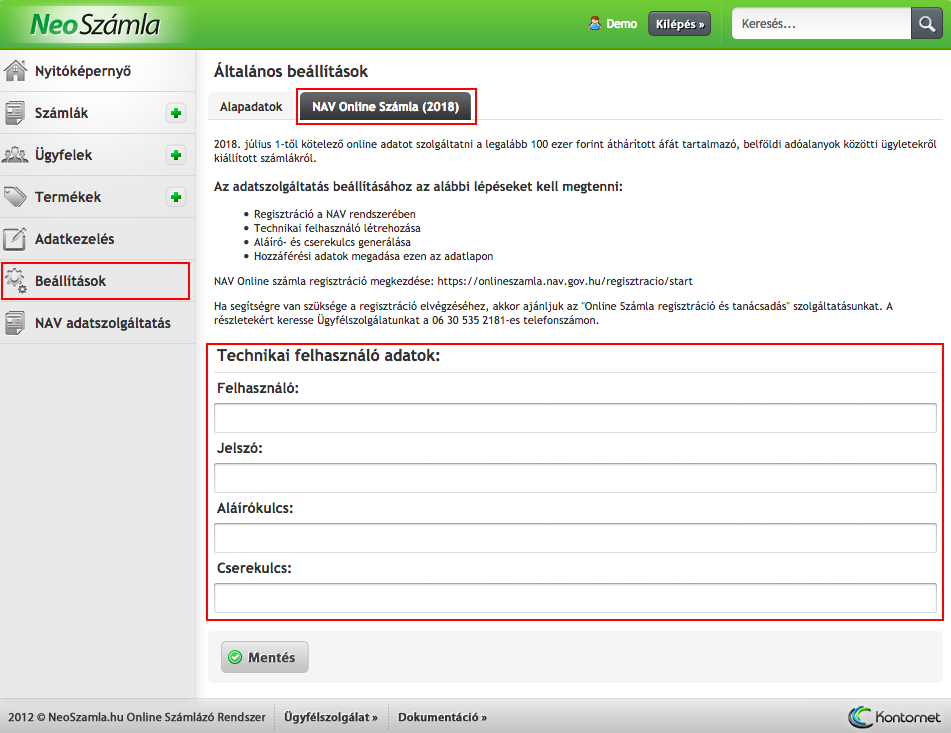Focus the Keresés search field
951x733 pixels.
point(821,24)
